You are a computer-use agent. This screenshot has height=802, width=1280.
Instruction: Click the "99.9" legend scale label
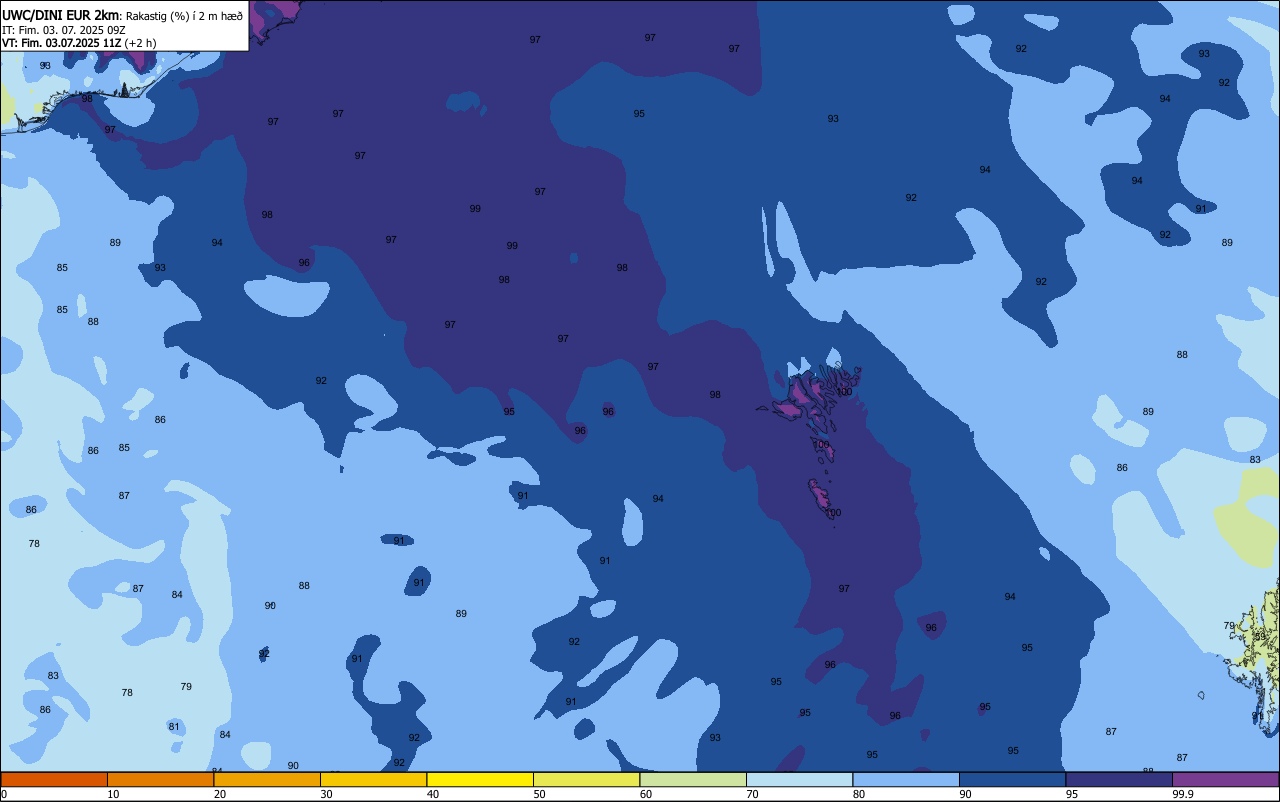pyautogui.click(x=1184, y=794)
